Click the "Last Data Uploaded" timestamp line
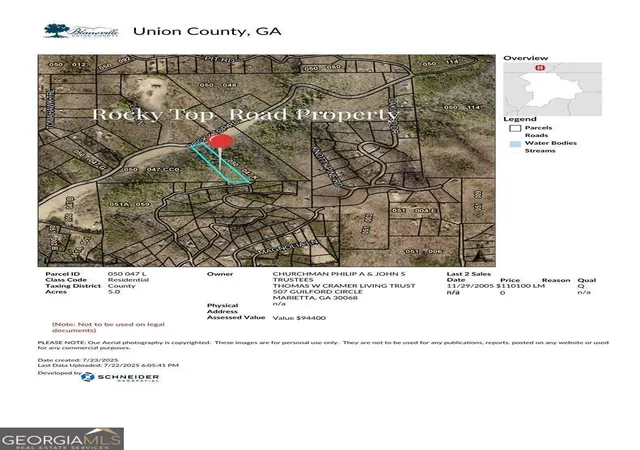The height and width of the screenshot is (450, 640). tap(108, 365)
